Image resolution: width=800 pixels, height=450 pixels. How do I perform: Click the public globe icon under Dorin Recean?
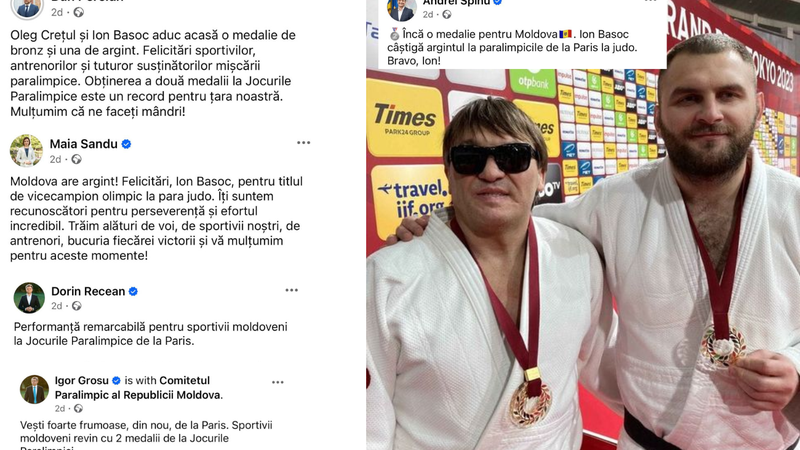click(77, 306)
